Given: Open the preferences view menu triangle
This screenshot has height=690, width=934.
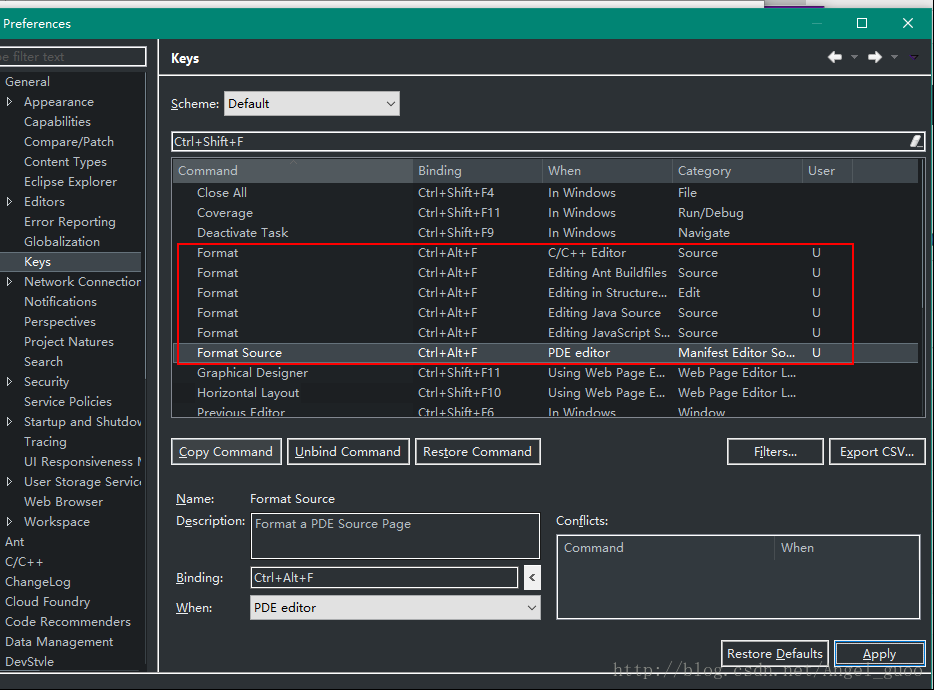Looking at the screenshot, I should point(914,57).
